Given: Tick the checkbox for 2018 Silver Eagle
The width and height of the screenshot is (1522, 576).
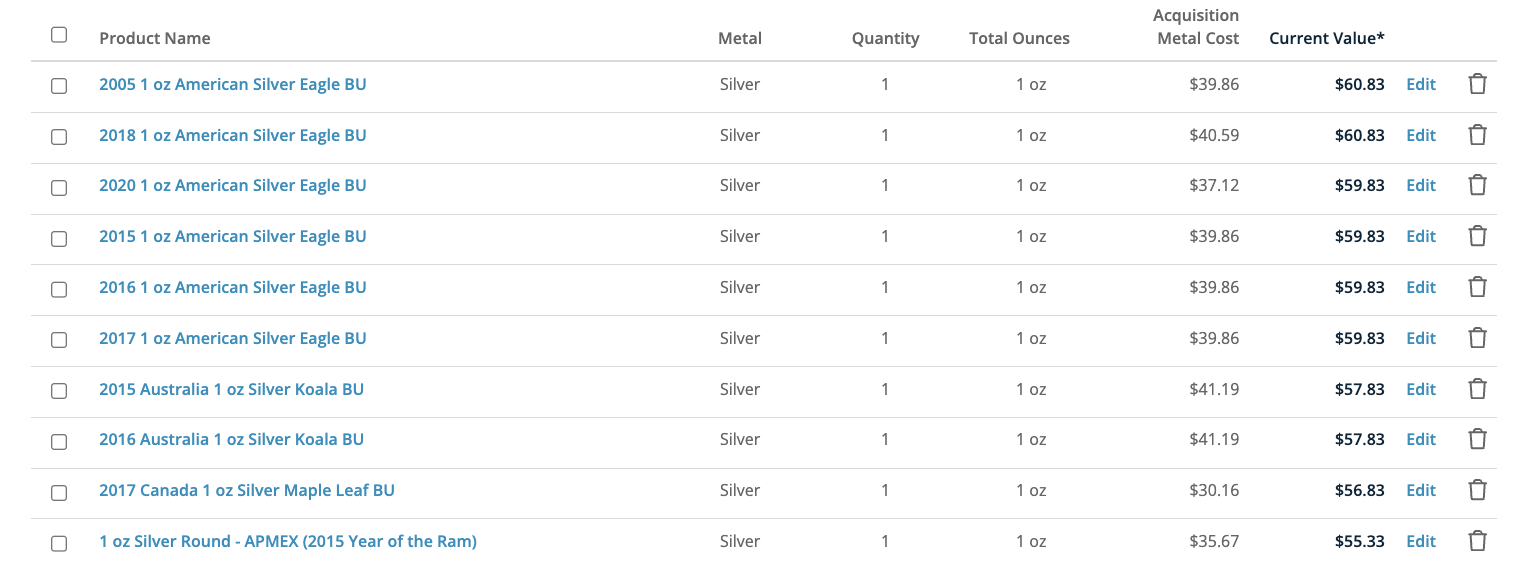Looking at the screenshot, I should (x=59, y=137).
